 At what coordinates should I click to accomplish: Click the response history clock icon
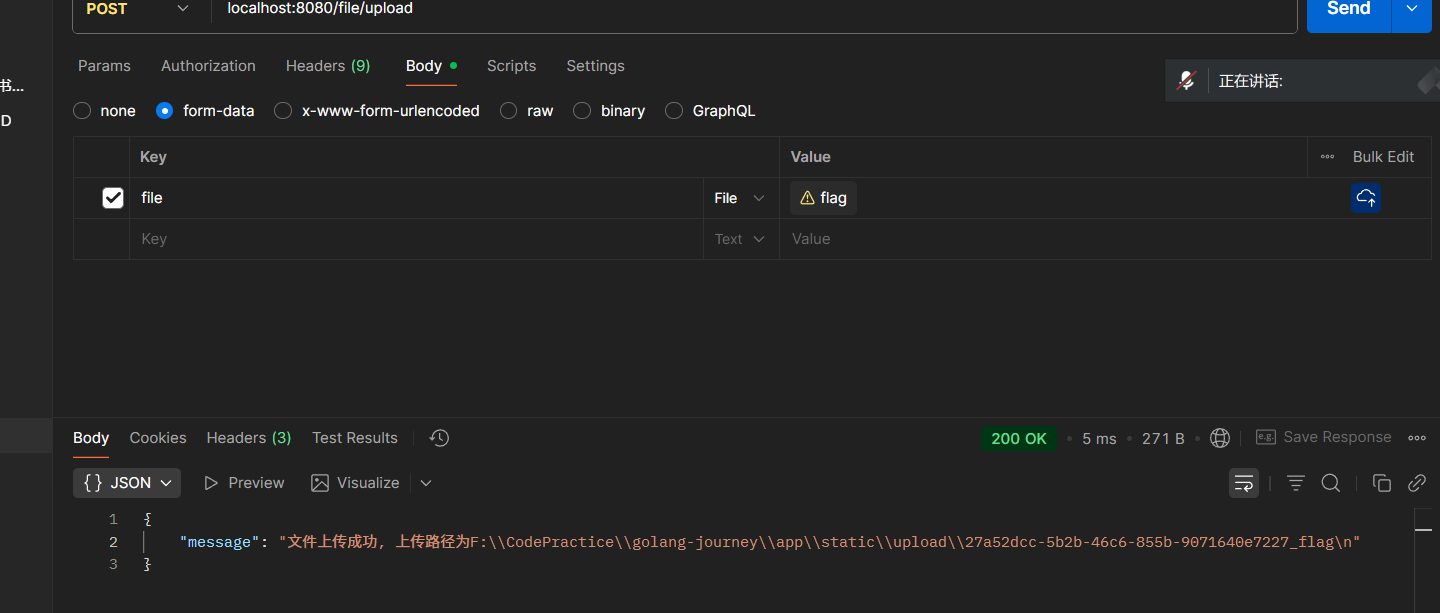[x=439, y=438]
